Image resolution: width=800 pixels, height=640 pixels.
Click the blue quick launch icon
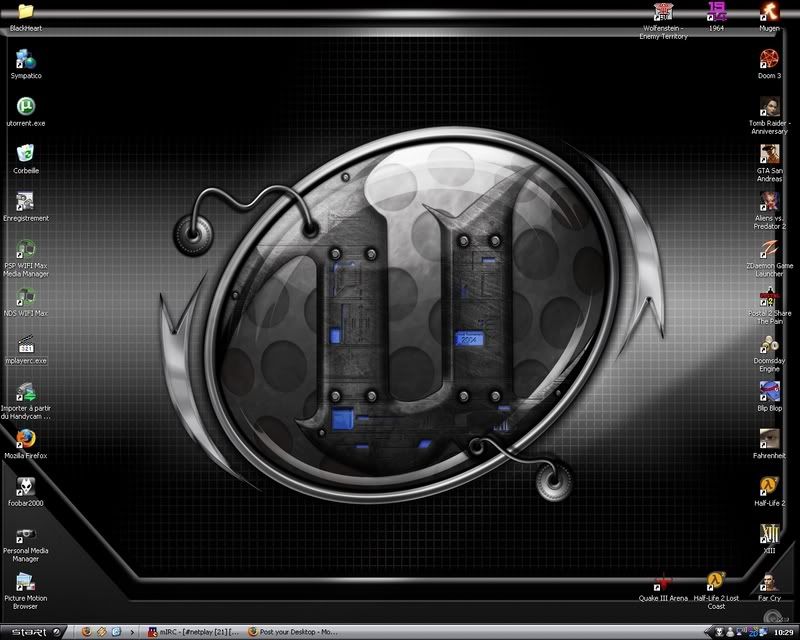pyautogui.click(x=116, y=632)
